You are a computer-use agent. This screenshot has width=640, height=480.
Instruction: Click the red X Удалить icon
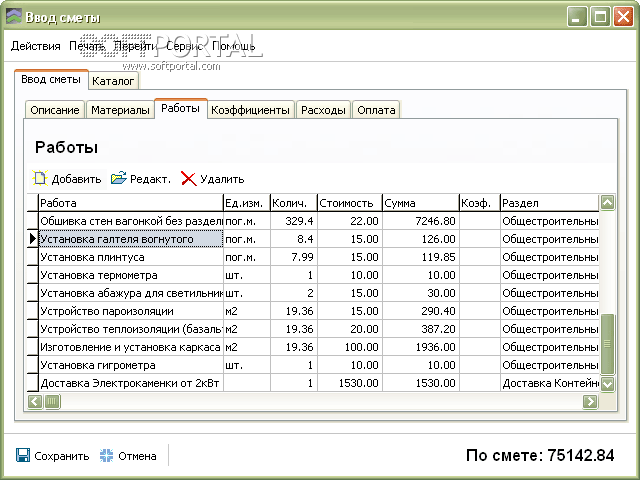(x=189, y=178)
